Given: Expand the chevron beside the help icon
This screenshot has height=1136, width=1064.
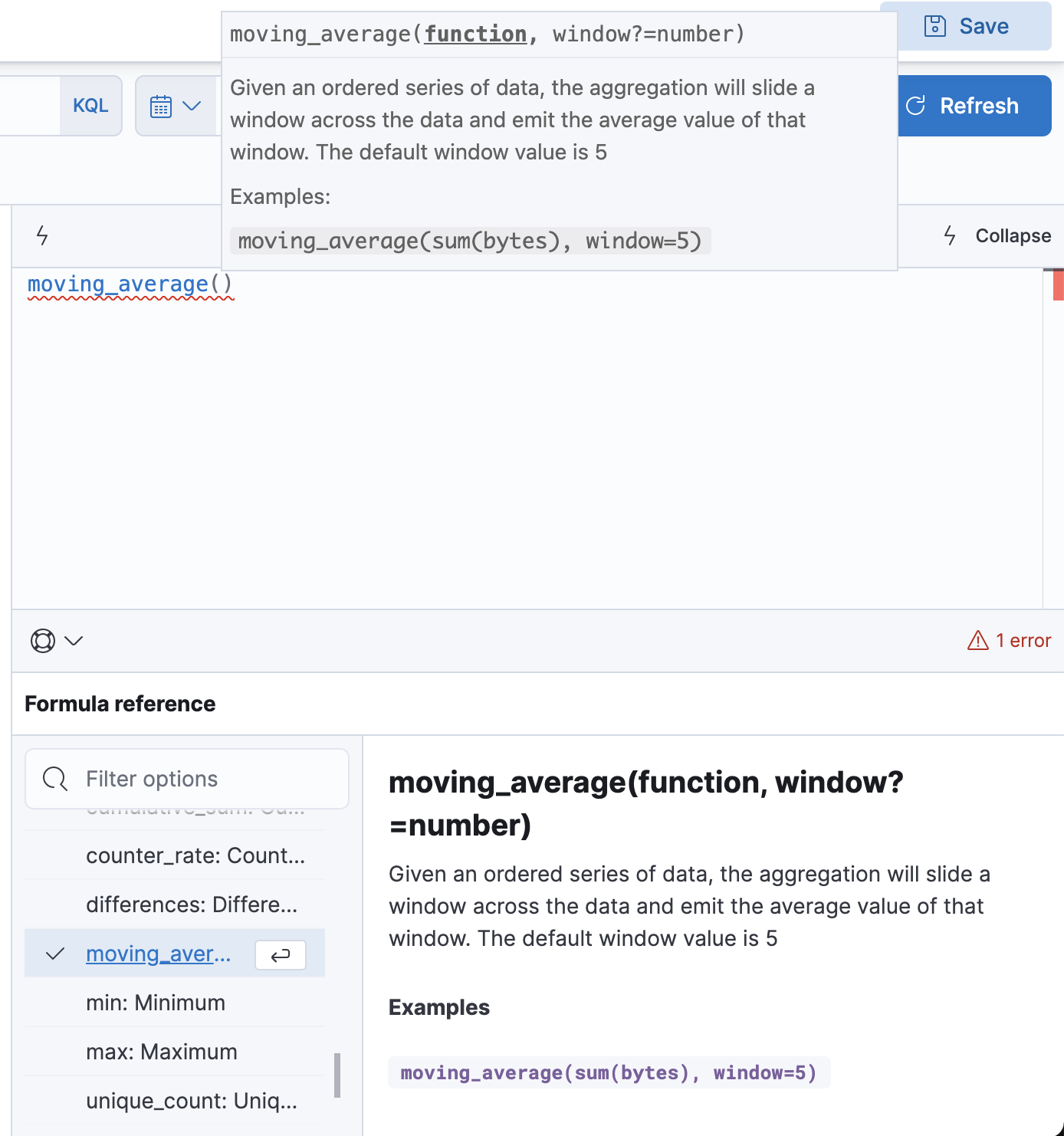Looking at the screenshot, I should pos(74,640).
